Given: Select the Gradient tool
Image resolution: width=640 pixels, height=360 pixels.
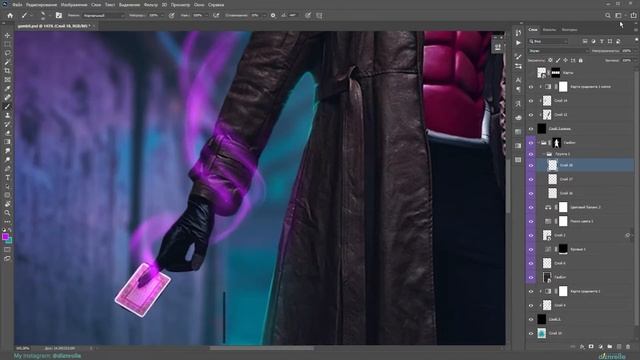Looking at the screenshot, I should (x=7, y=142).
